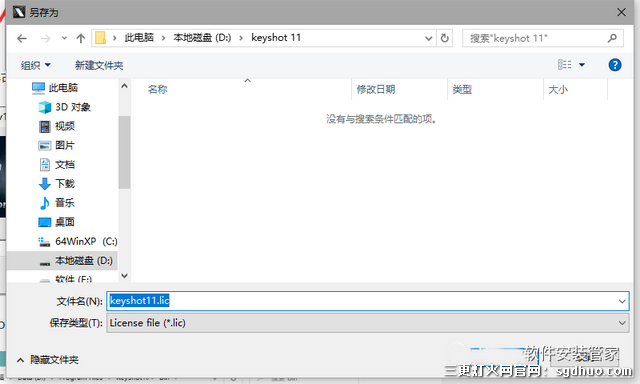The height and width of the screenshot is (384, 640).
Task: Click keyshot 11 breadcrumb segment
Action: [x=276, y=38]
